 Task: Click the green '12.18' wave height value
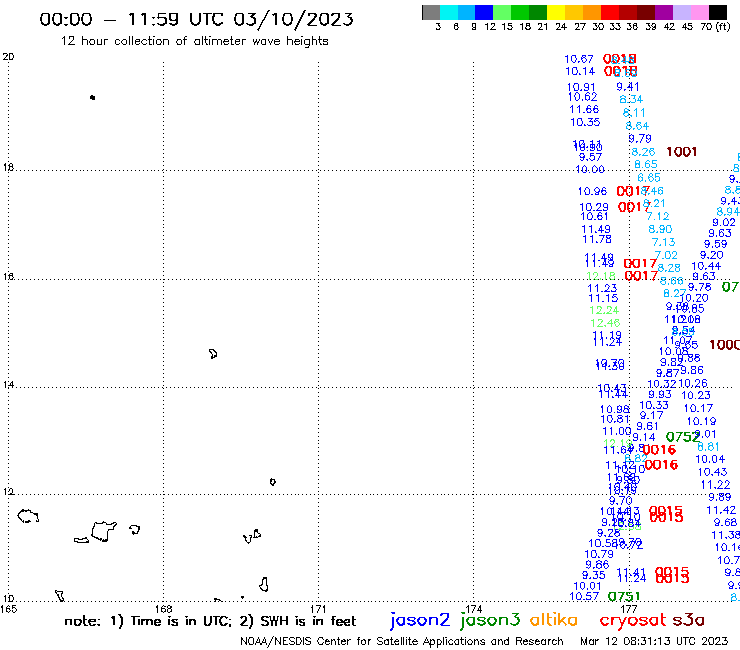601,276
